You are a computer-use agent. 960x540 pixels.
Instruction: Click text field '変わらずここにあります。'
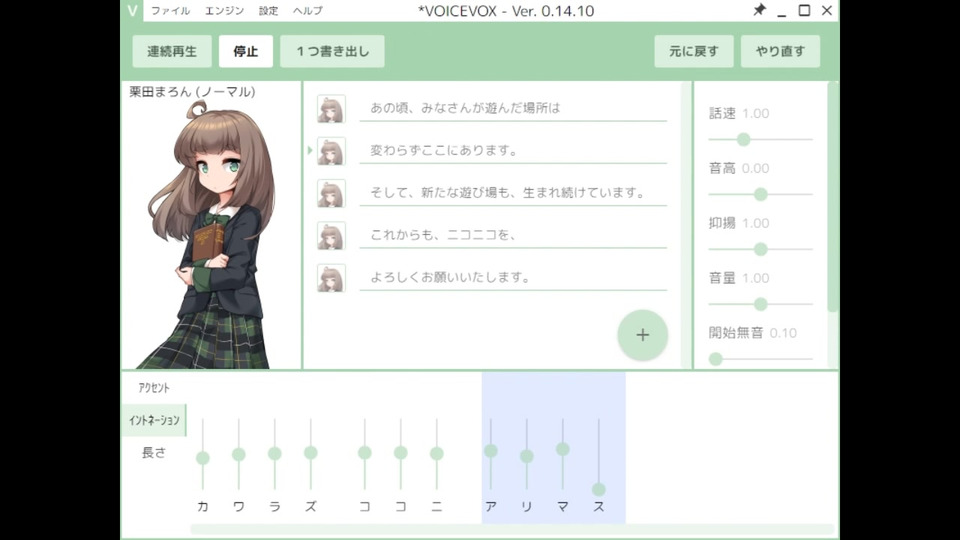(513, 151)
